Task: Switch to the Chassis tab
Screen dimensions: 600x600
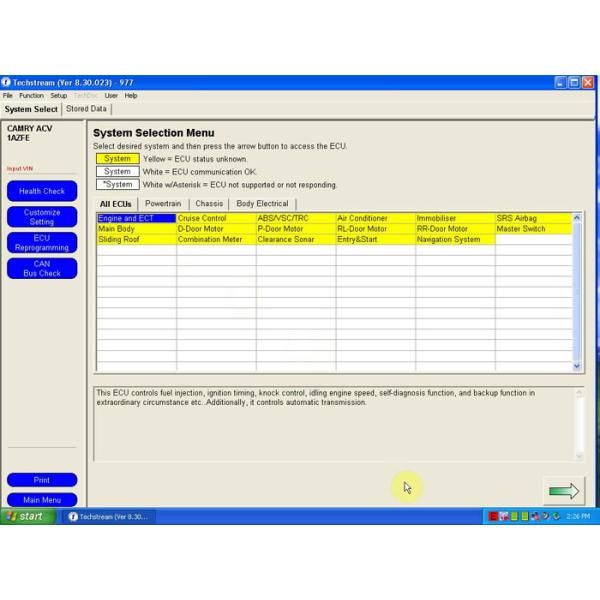Action: coord(209,204)
